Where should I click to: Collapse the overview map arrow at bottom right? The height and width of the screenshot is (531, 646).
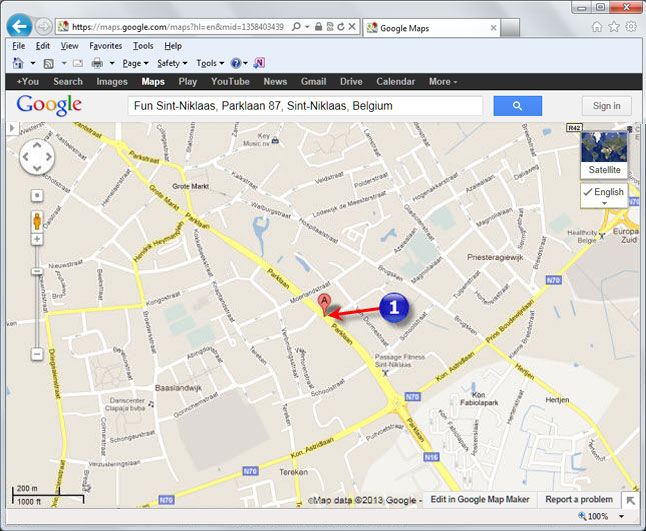630,500
